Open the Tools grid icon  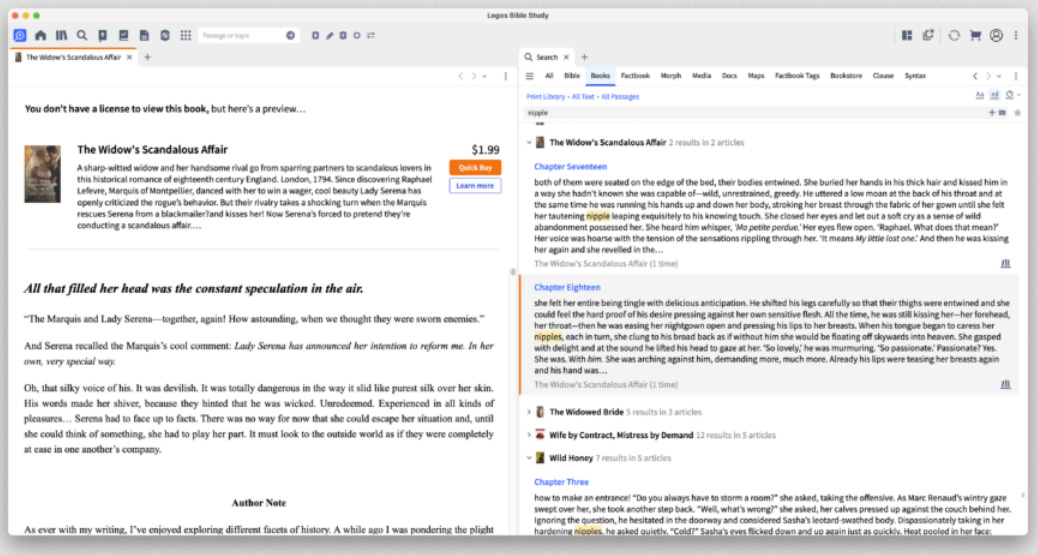coord(185,35)
